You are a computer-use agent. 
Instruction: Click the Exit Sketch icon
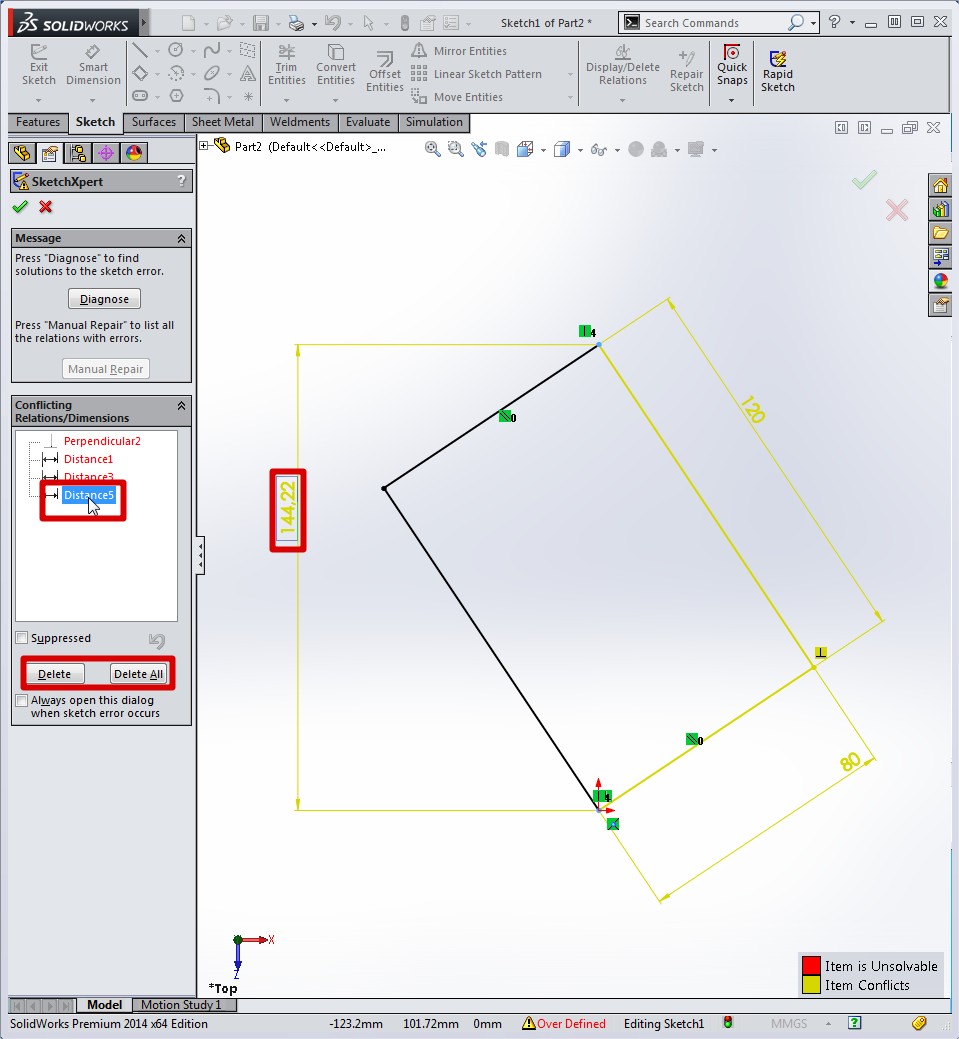pos(39,65)
